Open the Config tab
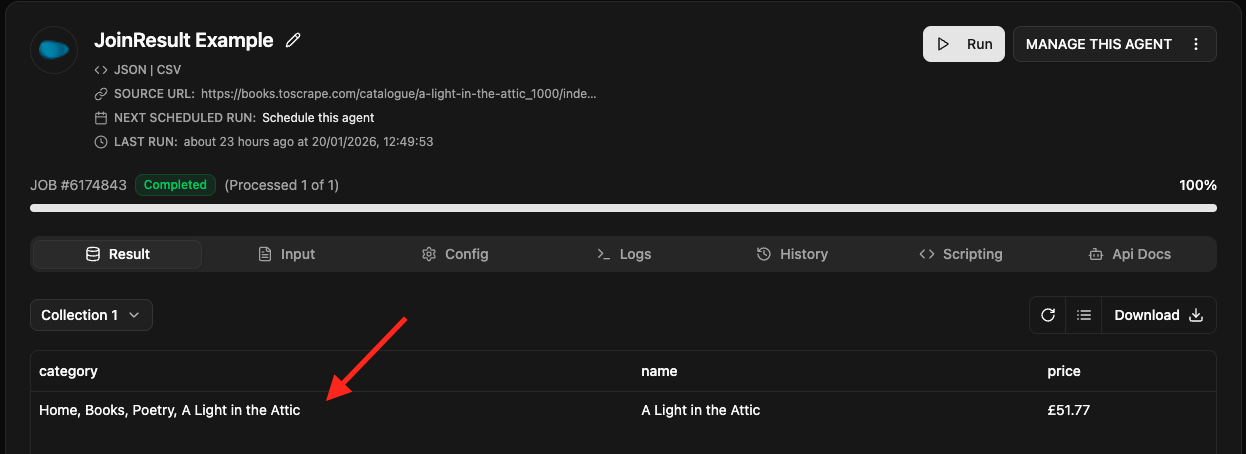 click(455, 254)
